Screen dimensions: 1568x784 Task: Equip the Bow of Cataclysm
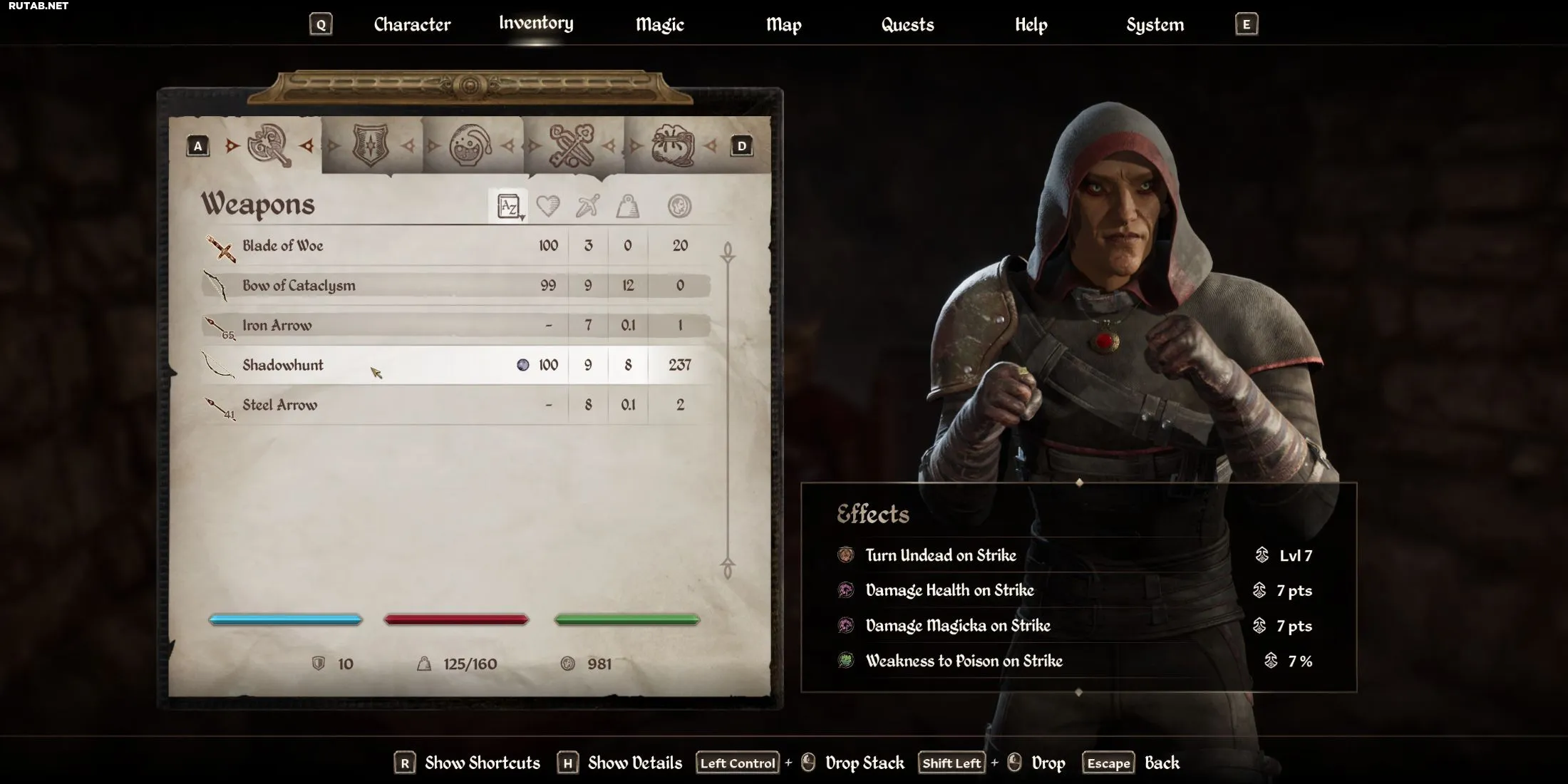pos(456,285)
